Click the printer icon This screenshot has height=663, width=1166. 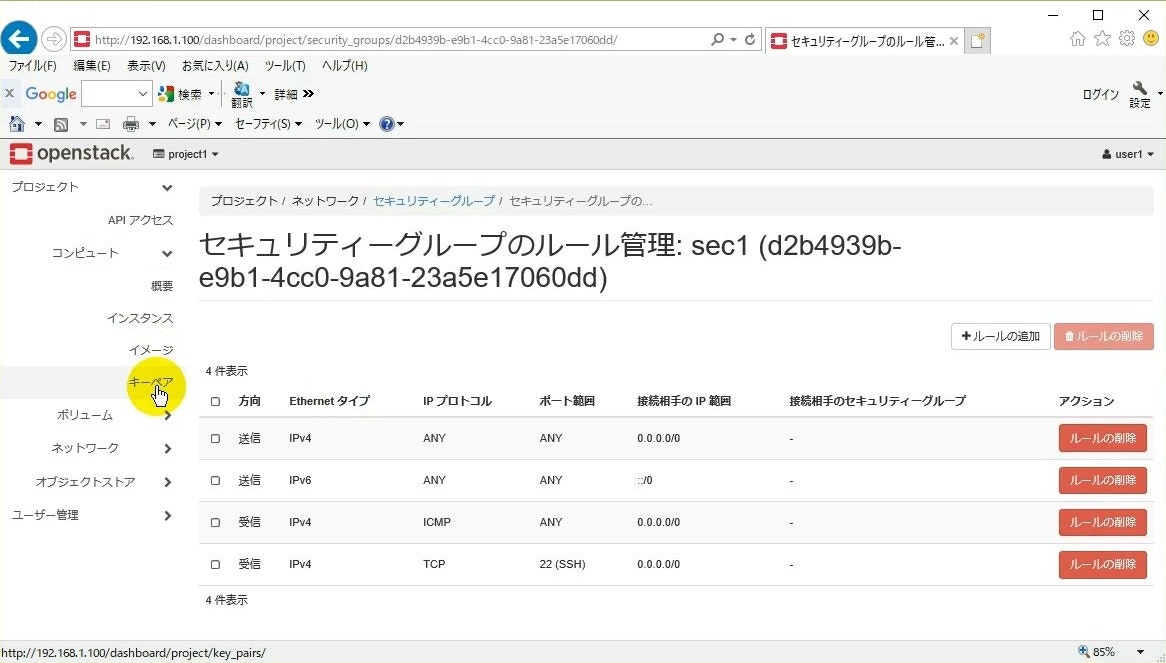[x=131, y=124]
